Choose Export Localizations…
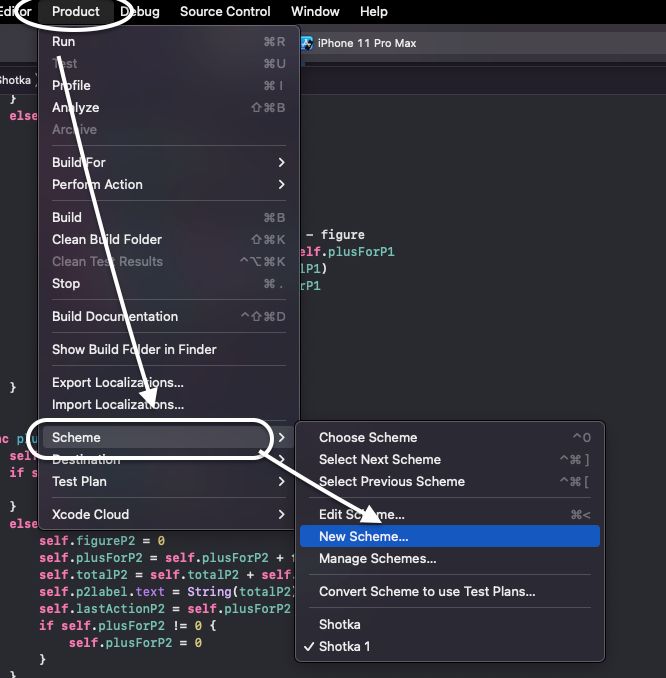Viewport: 666px width, 678px height. [169, 383]
